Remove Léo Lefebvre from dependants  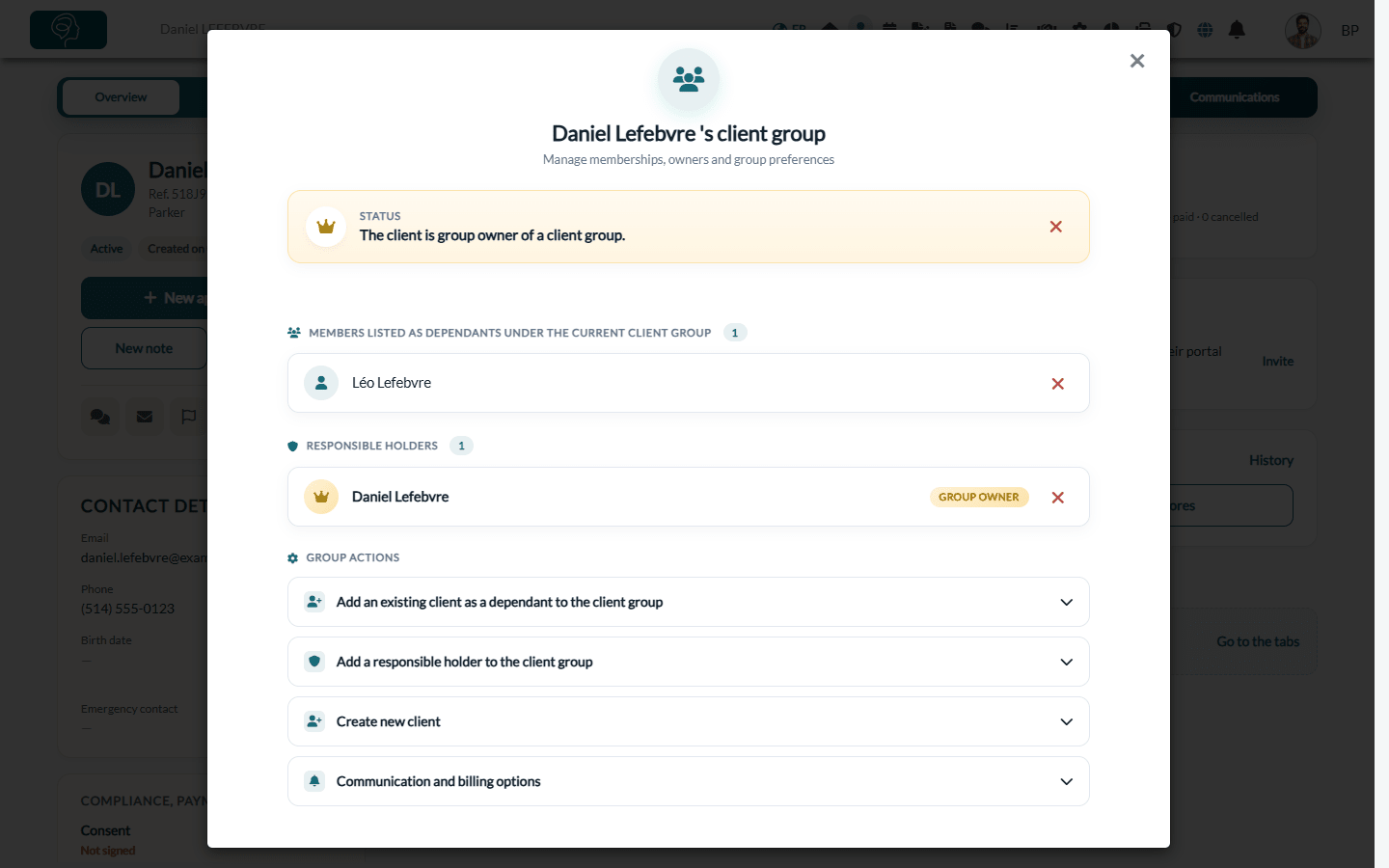[x=1058, y=384]
